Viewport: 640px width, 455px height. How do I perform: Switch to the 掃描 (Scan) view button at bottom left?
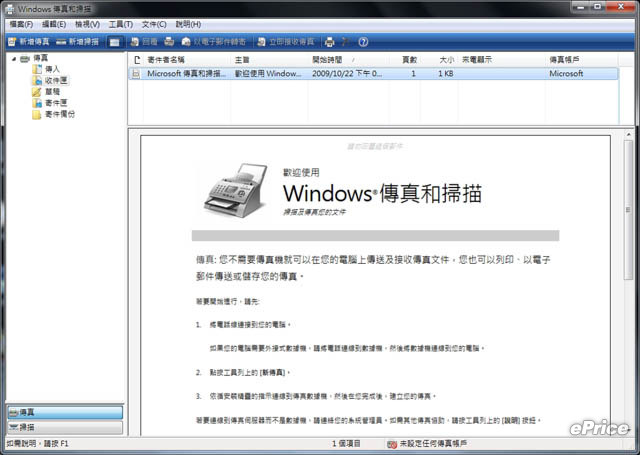point(65,427)
